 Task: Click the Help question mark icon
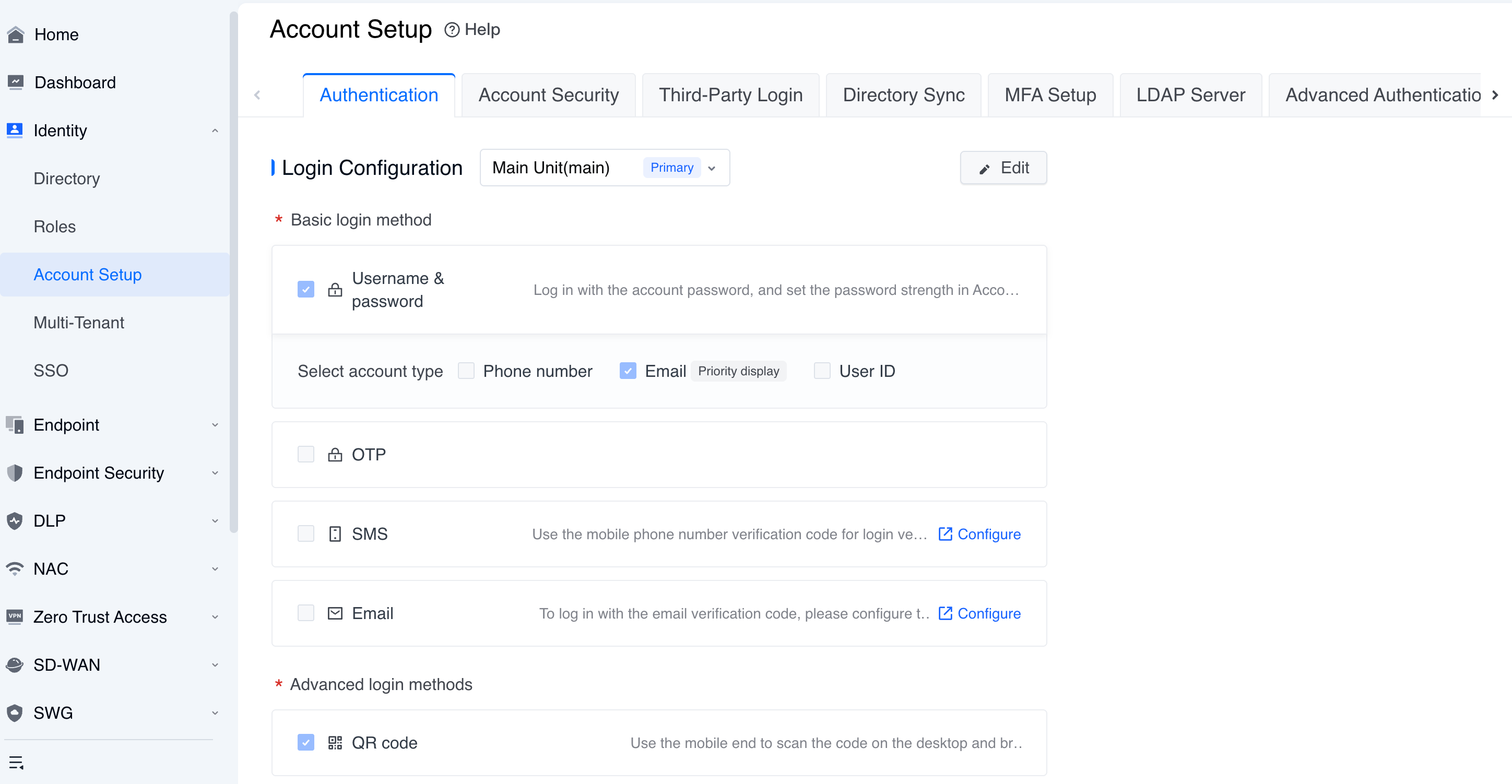pyautogui.click(x=452, y=29)
